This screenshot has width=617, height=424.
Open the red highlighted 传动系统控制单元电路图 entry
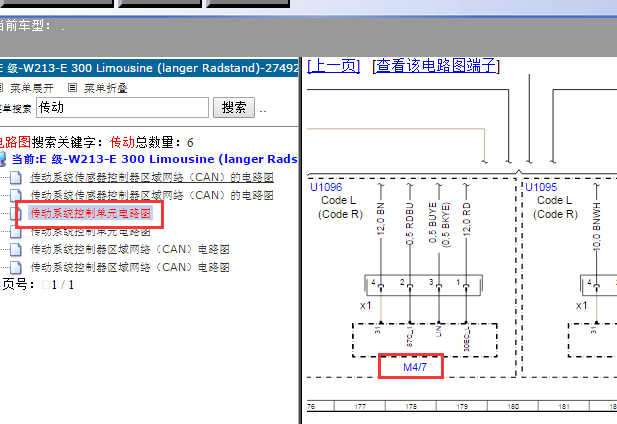pos(91,213)
